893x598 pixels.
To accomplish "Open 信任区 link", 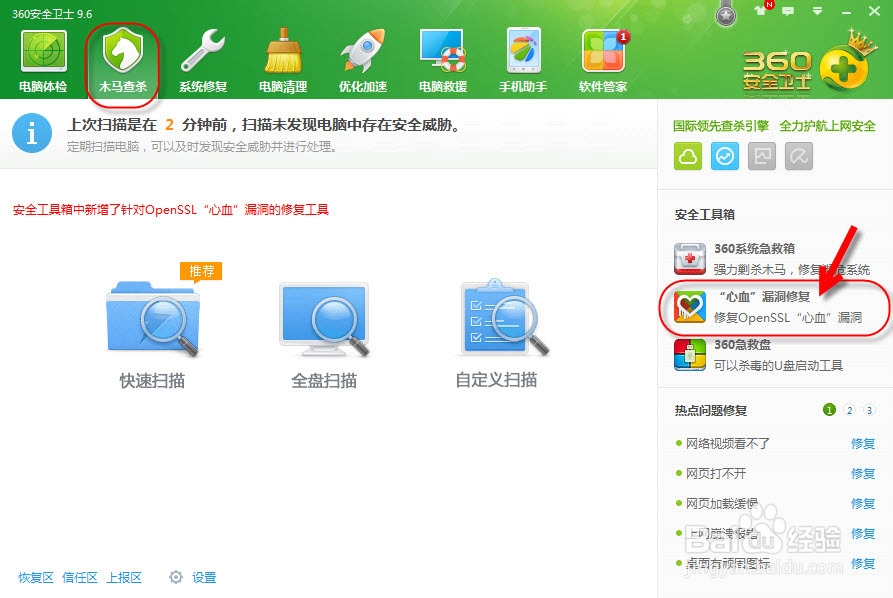I will (80, 577).
